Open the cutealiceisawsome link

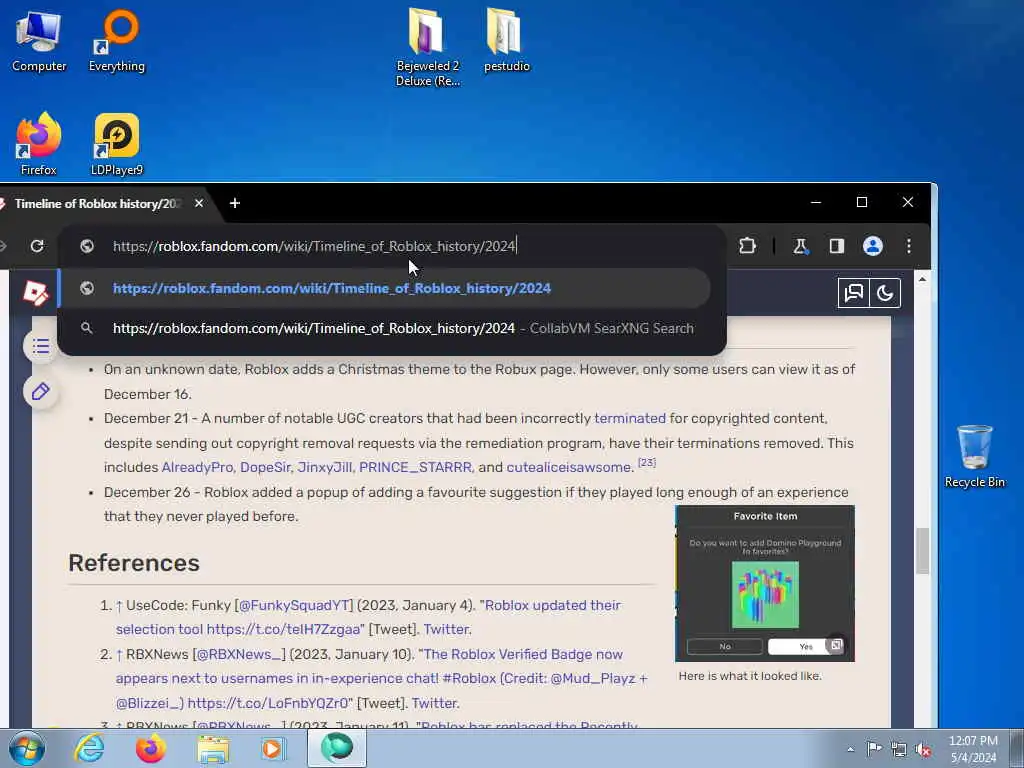click(x=569, y=467)
